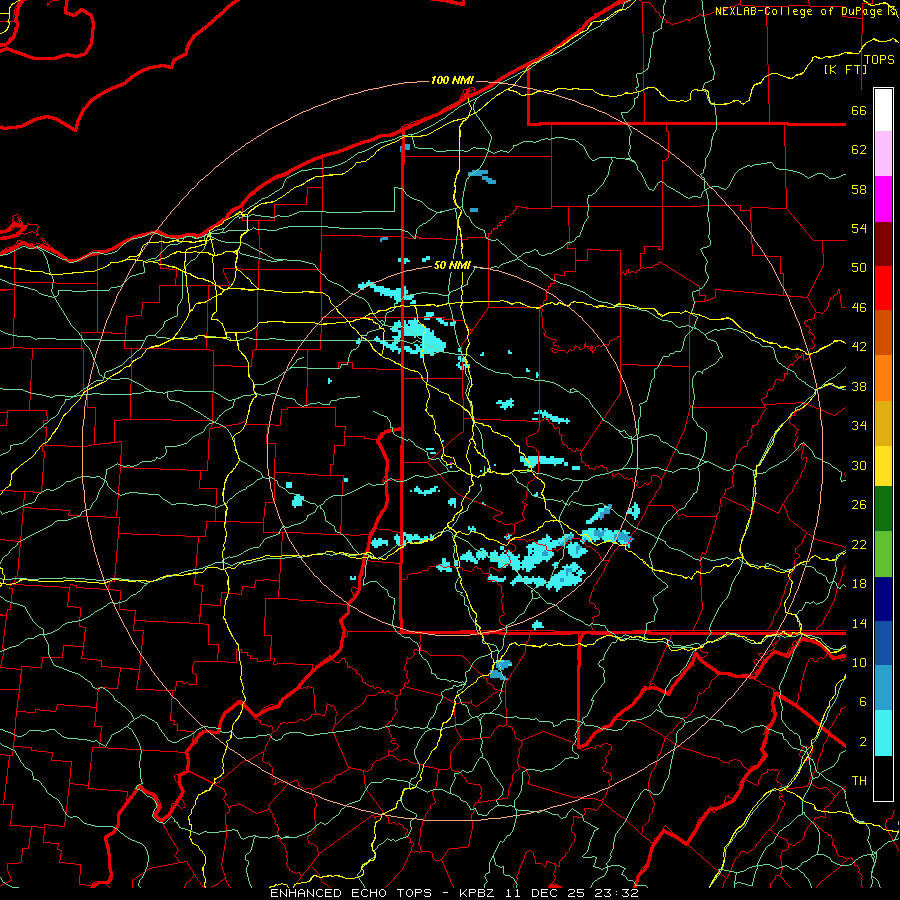Click the legend value '46'
The height and width of the screenshot is (900, 900).
pos(859,308)
